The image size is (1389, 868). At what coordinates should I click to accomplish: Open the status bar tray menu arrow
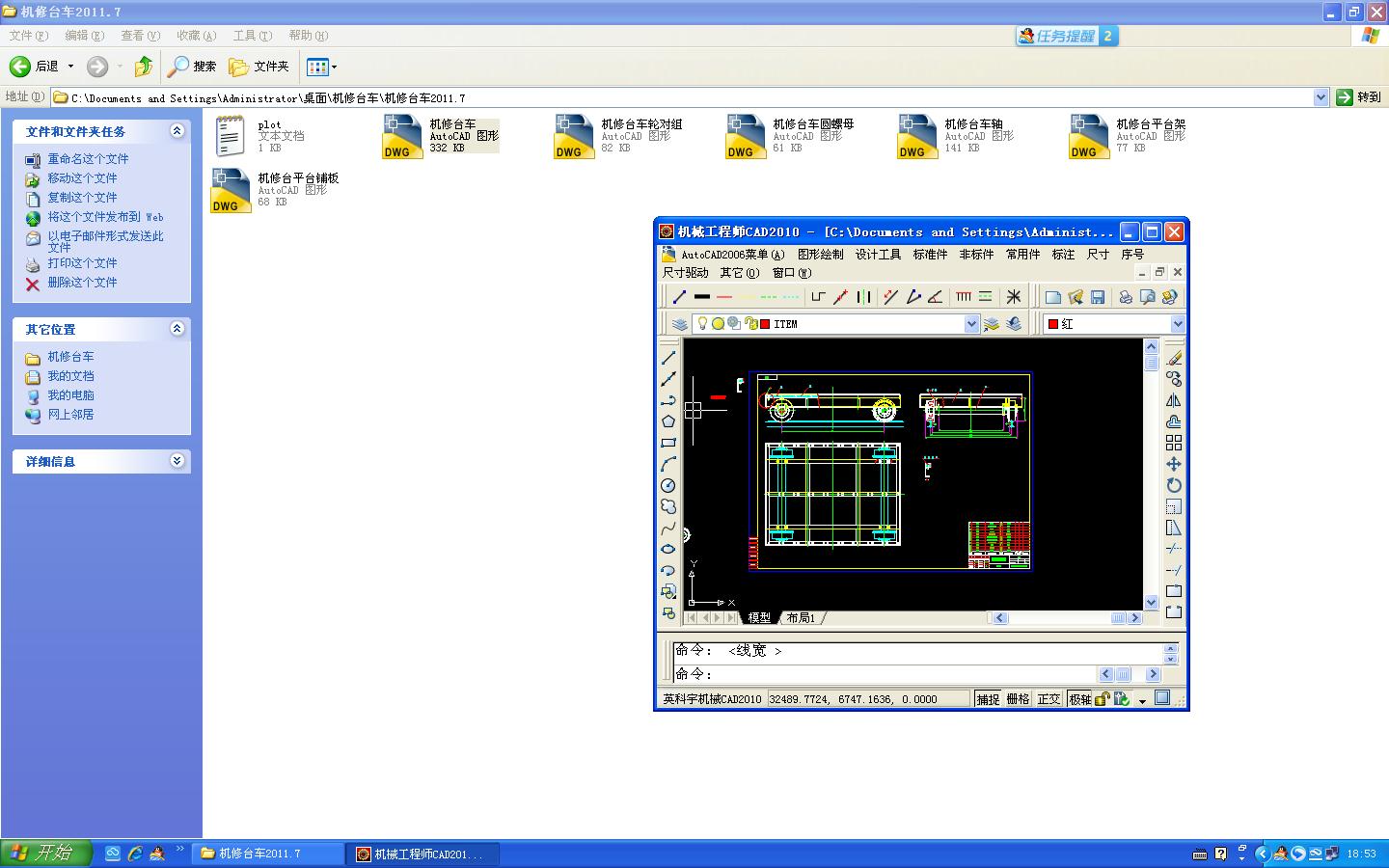pyautogui.click(x=1142, y=700)
